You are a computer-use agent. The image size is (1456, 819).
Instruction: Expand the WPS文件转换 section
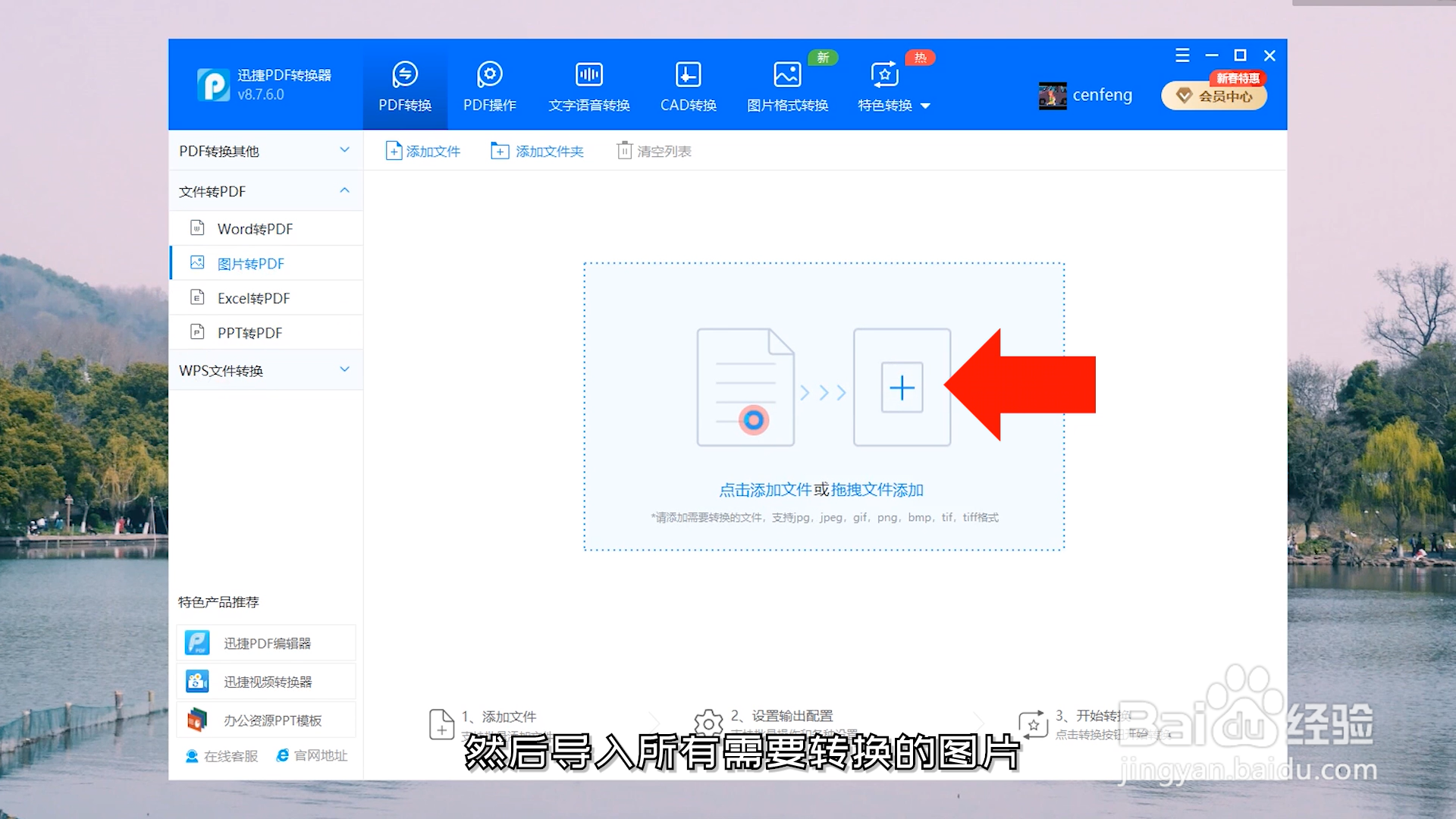pos(265,370)
